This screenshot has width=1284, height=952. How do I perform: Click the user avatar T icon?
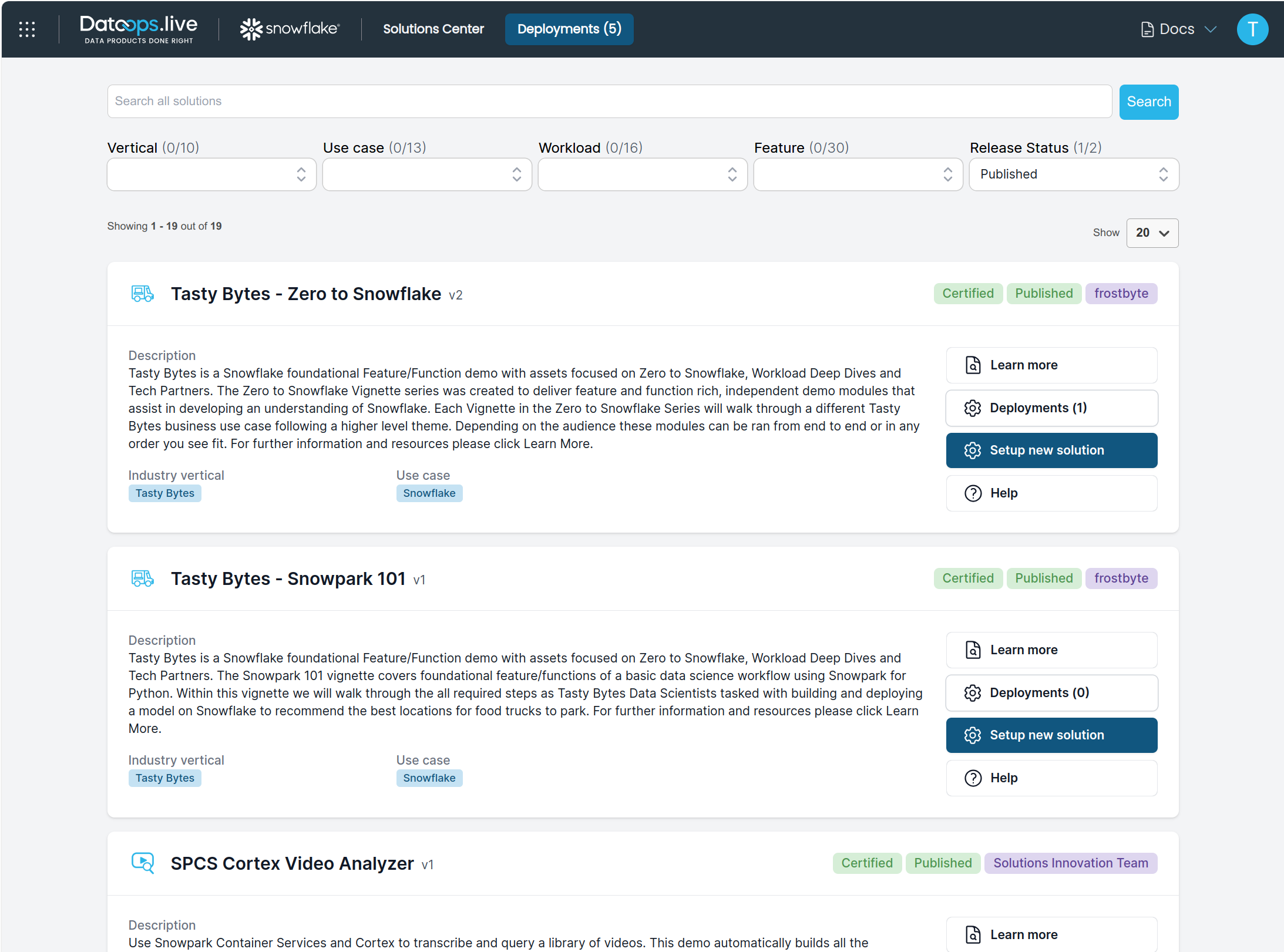click(1252, 29)
